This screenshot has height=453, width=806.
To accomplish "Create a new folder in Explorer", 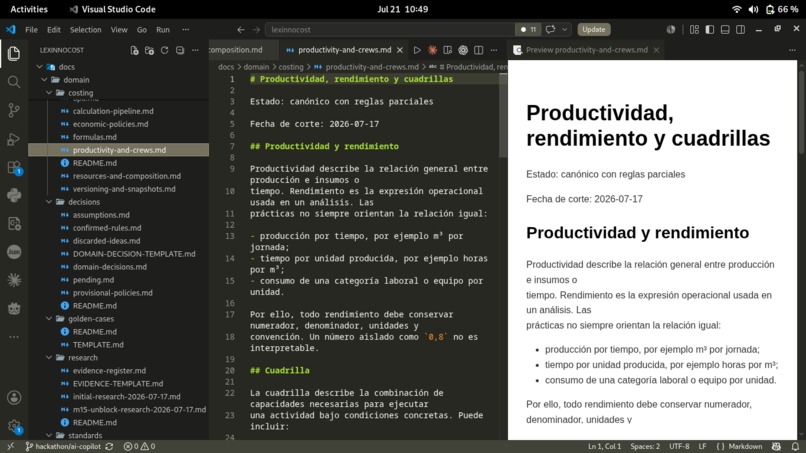I will [149, 50].
